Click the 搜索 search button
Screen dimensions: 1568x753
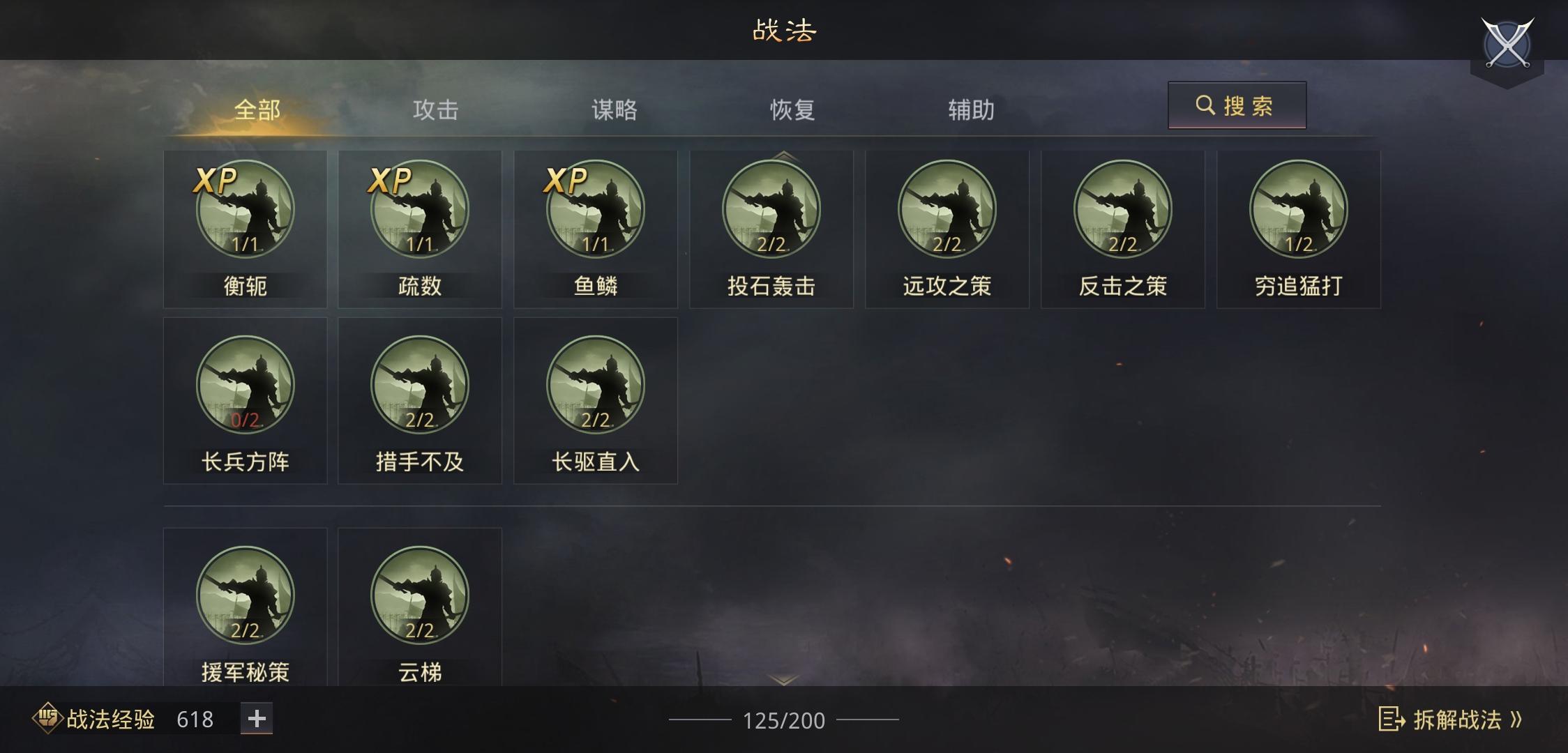1237,105
